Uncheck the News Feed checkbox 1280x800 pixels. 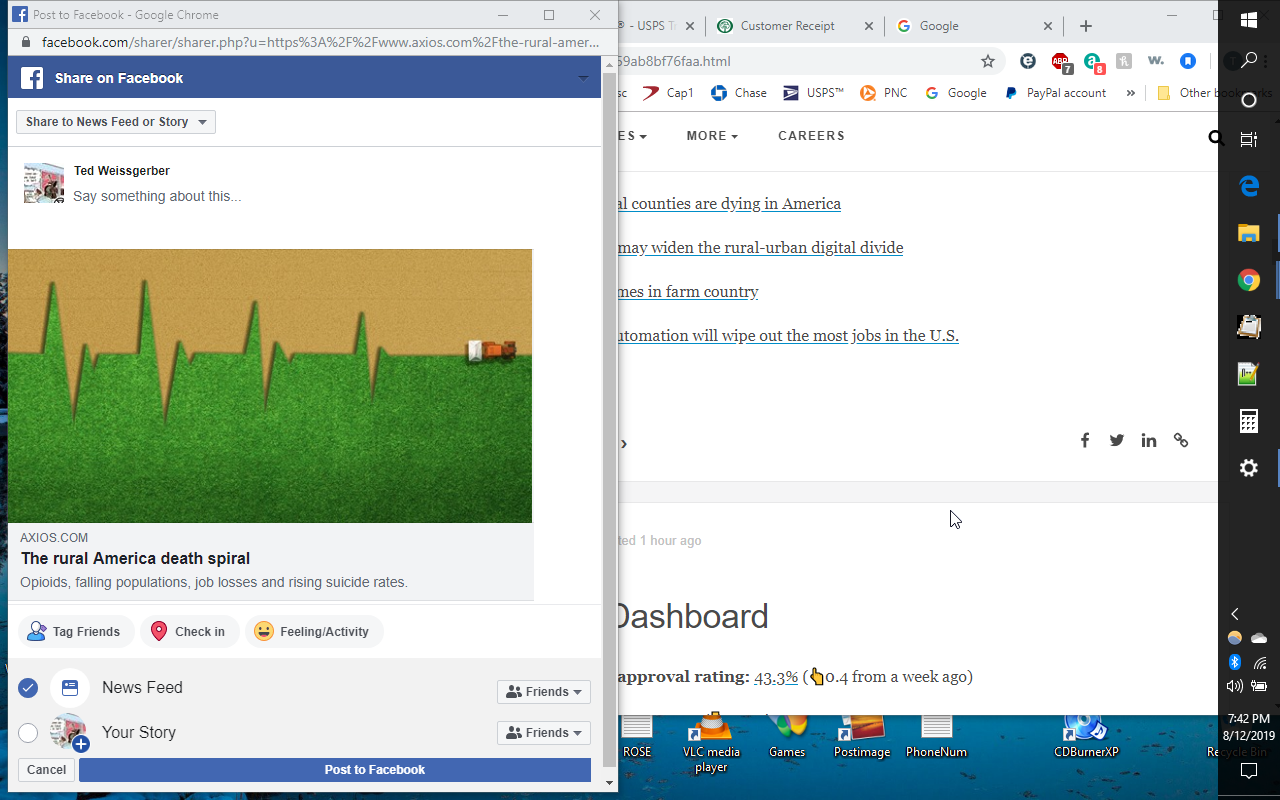point(28,688)
